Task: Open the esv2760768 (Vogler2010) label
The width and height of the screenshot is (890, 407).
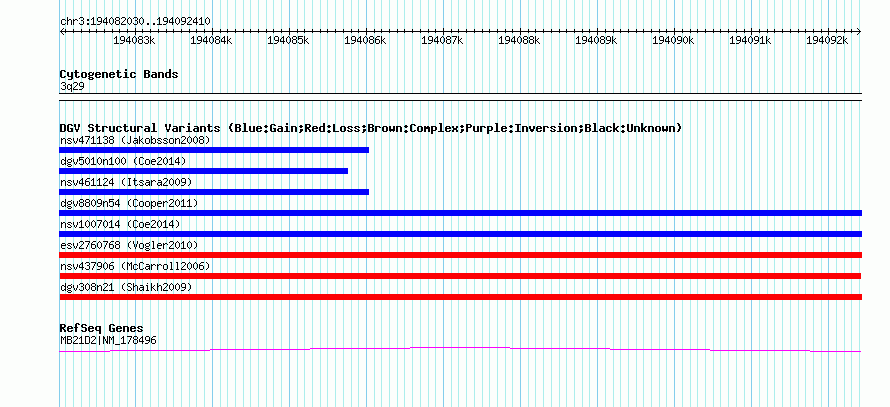Action: [129, 245]
